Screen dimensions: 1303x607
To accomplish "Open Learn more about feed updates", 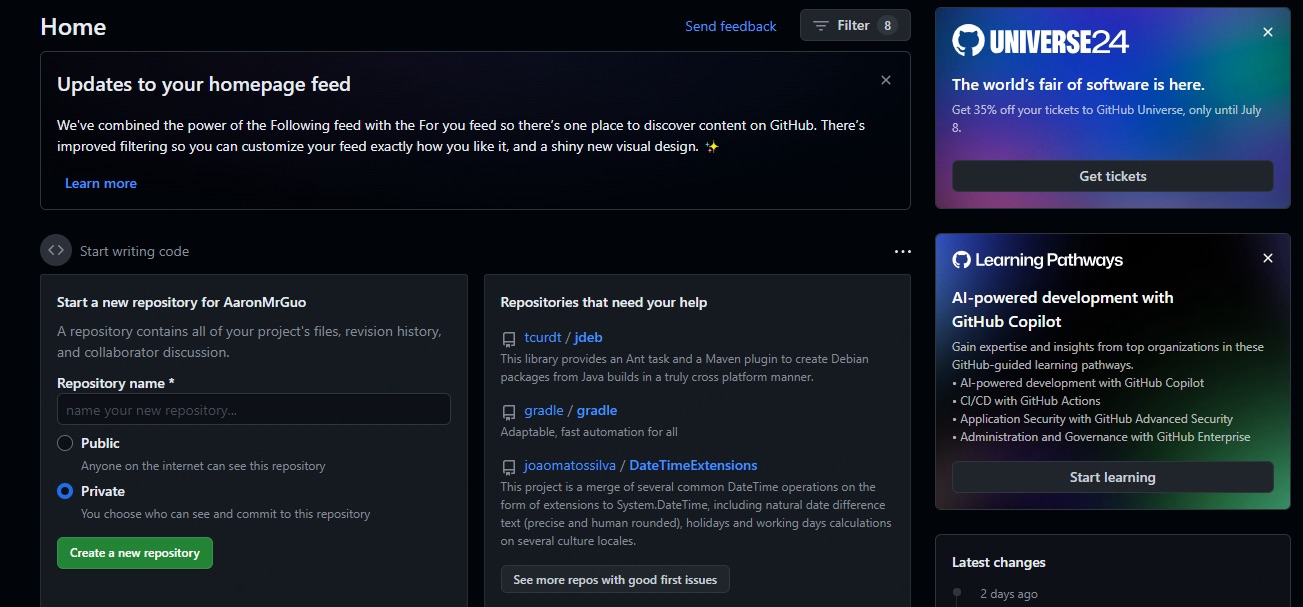I will [x=101, y=183].
